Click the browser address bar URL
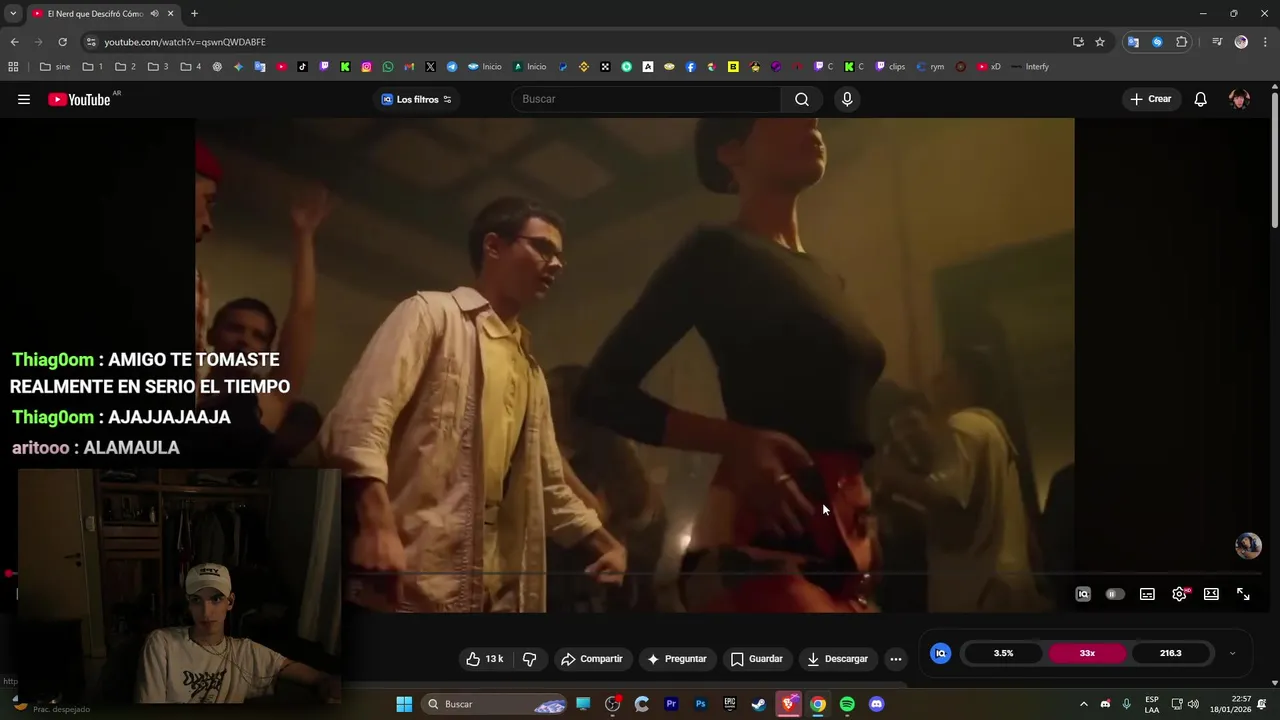Screen dimensions: 1280x720 (185, 42)
